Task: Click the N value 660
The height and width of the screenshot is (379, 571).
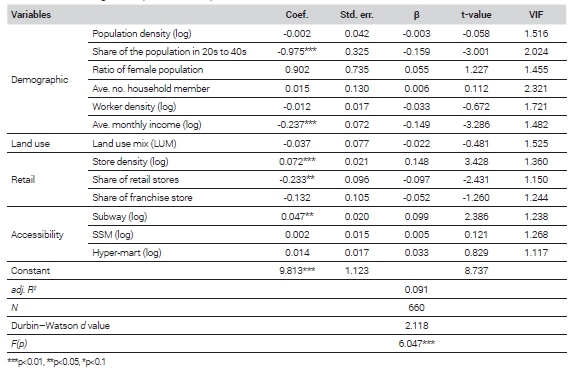Action: click(416, 308)
